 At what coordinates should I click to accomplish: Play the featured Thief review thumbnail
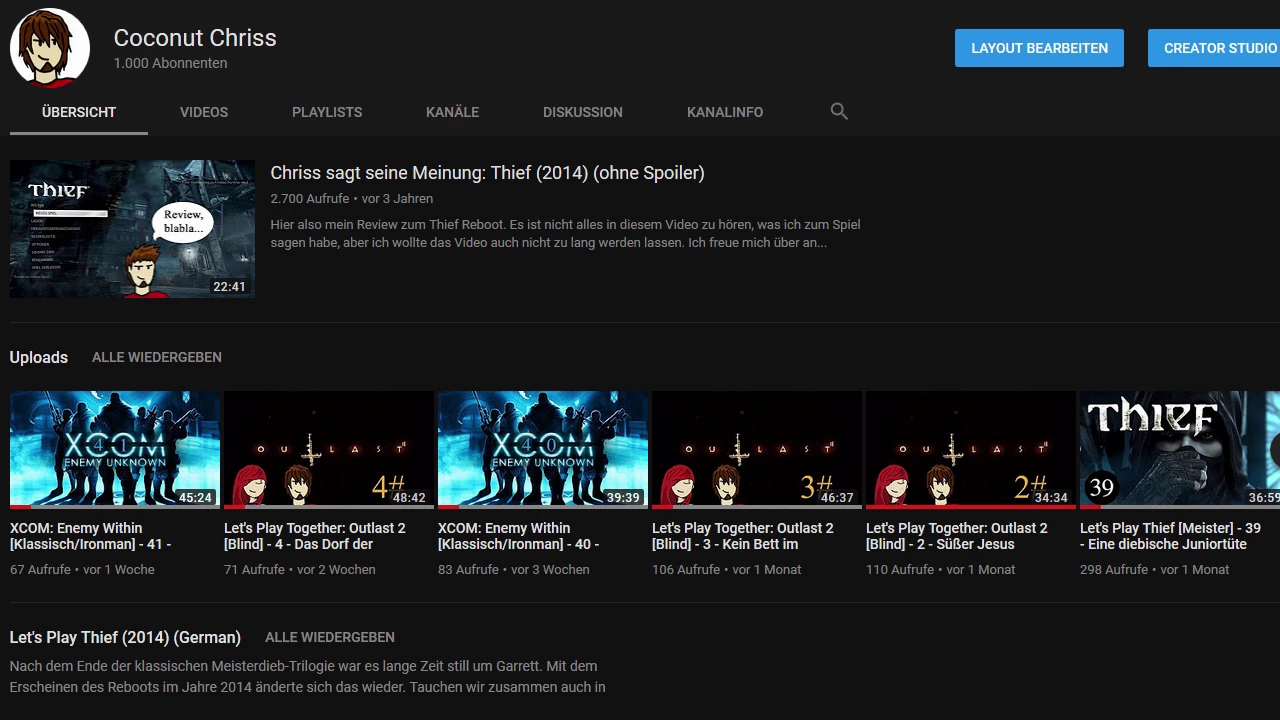pos(132,229)
